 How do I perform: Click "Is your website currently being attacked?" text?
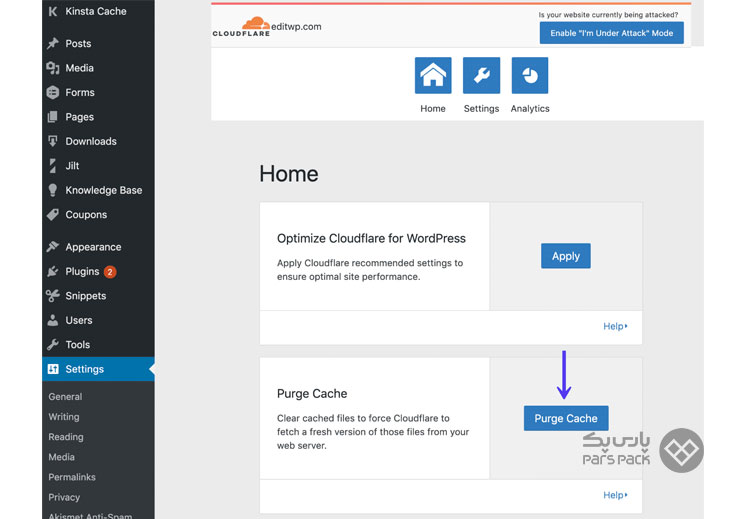click(608, 15)
